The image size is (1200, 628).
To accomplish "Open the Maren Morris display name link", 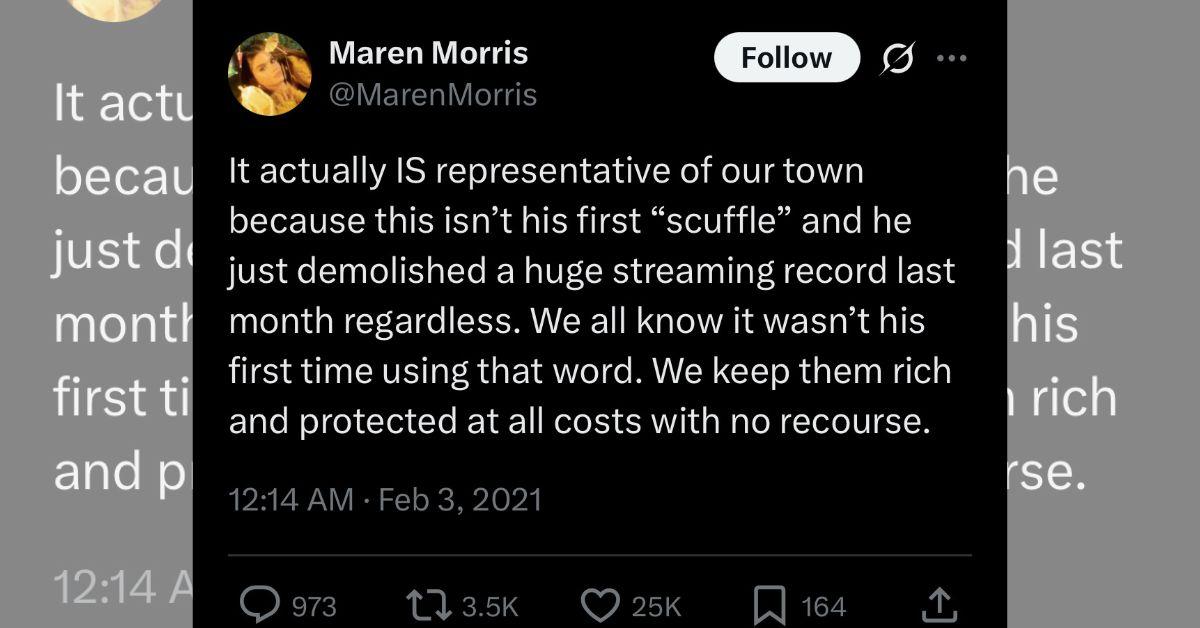I will coord(428,53).
